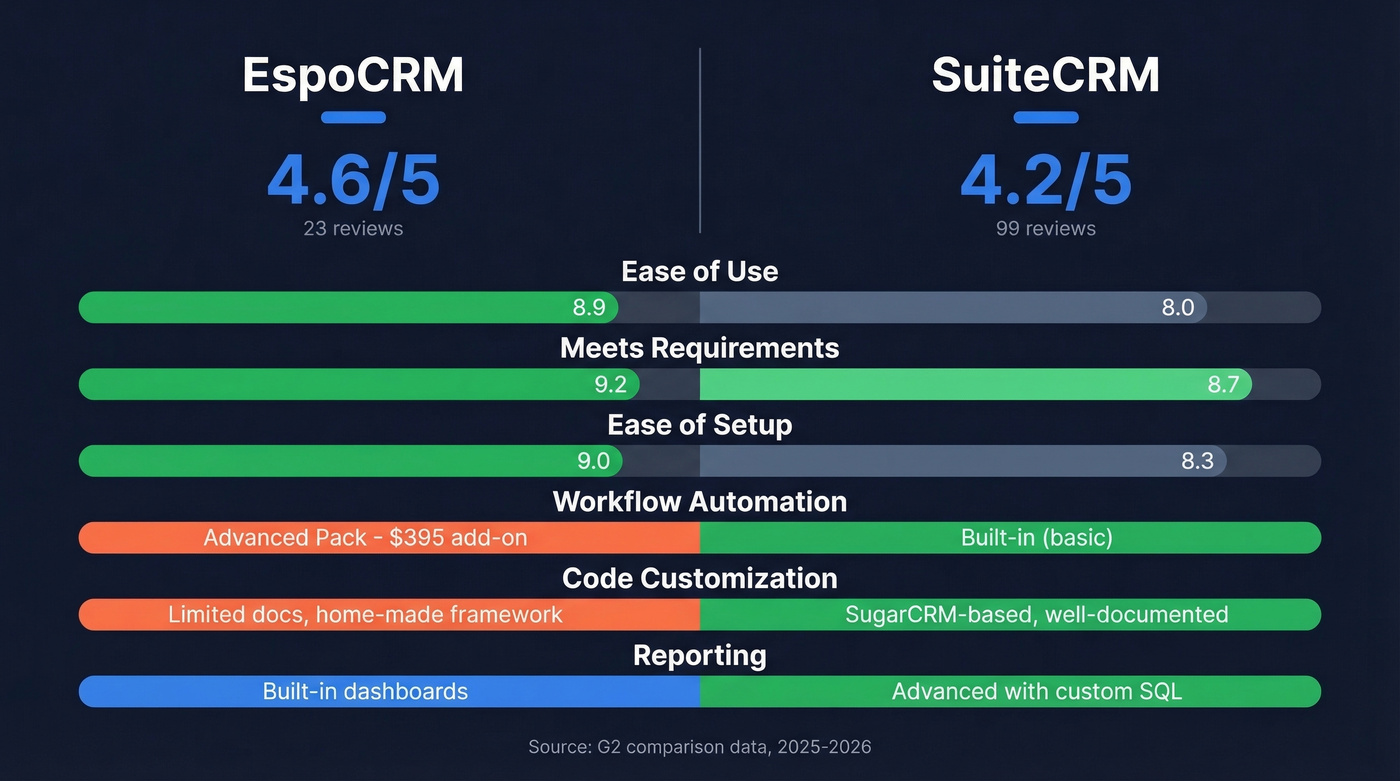Image resolution: width=1400 pixels, height=781 pixels.
Task: Click the blue underline beneath SuiteCRM
Action: point(1046,118)
